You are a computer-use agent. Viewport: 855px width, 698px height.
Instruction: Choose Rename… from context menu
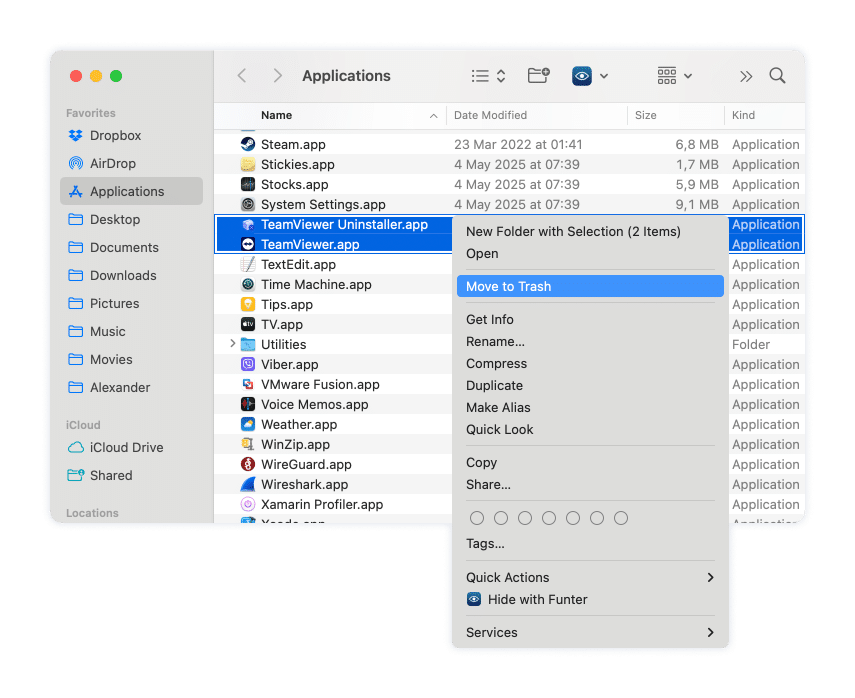point(590,341)
